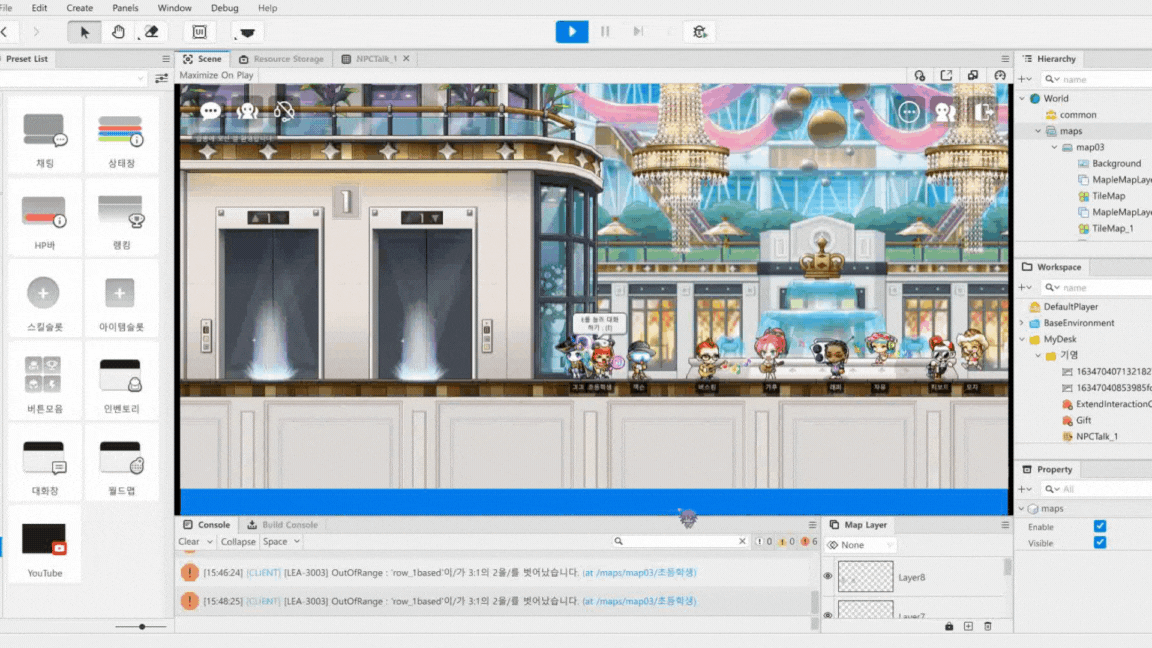Collapse the maps node in Hierarchy
The image size is (1152, 648).
[1038, 131]
